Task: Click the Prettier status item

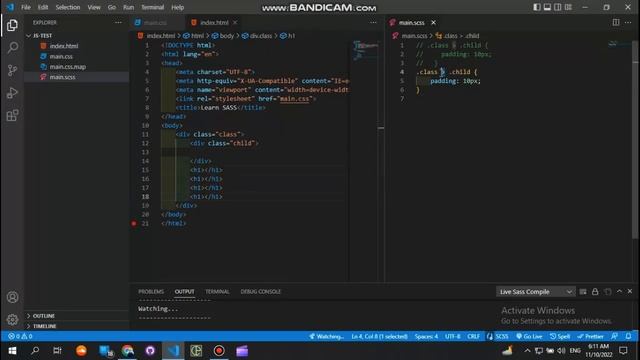Action: click(590, 336)
